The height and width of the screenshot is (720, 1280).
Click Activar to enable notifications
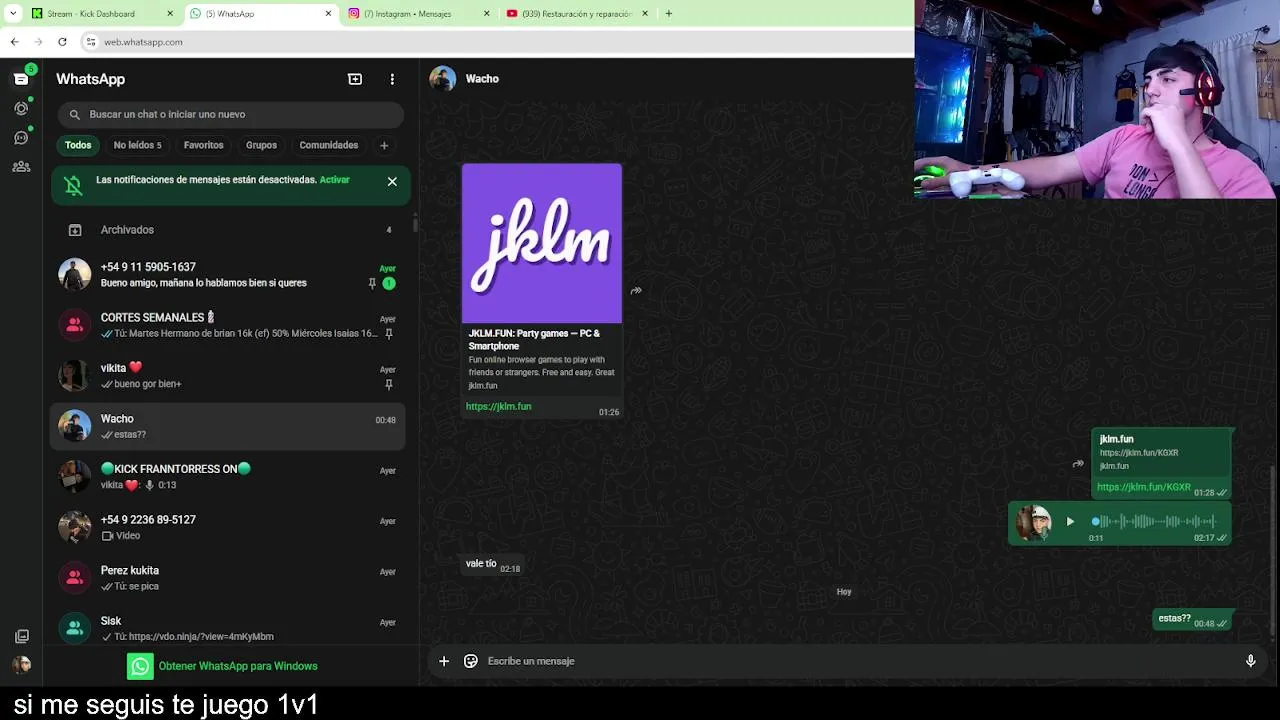point(335,180)
